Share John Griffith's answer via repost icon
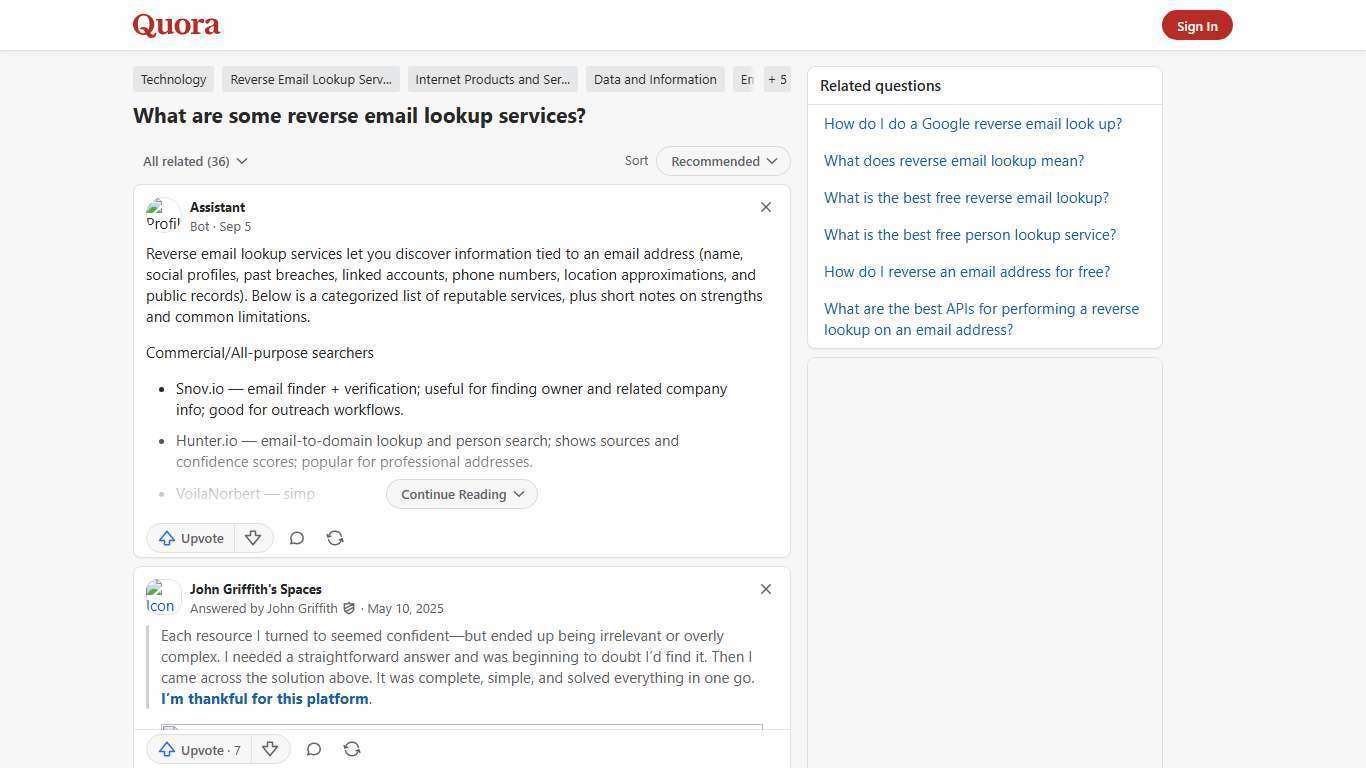 [x=351, y=749]
